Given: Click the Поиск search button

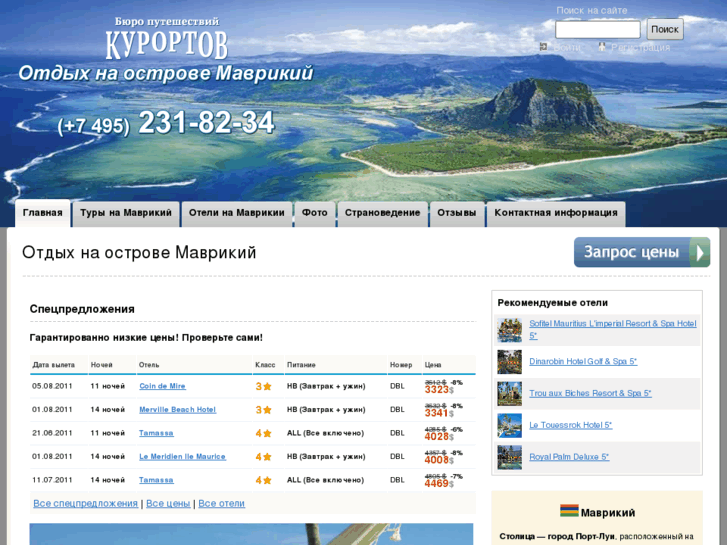Looking at the screenshot, I should 665,29.
